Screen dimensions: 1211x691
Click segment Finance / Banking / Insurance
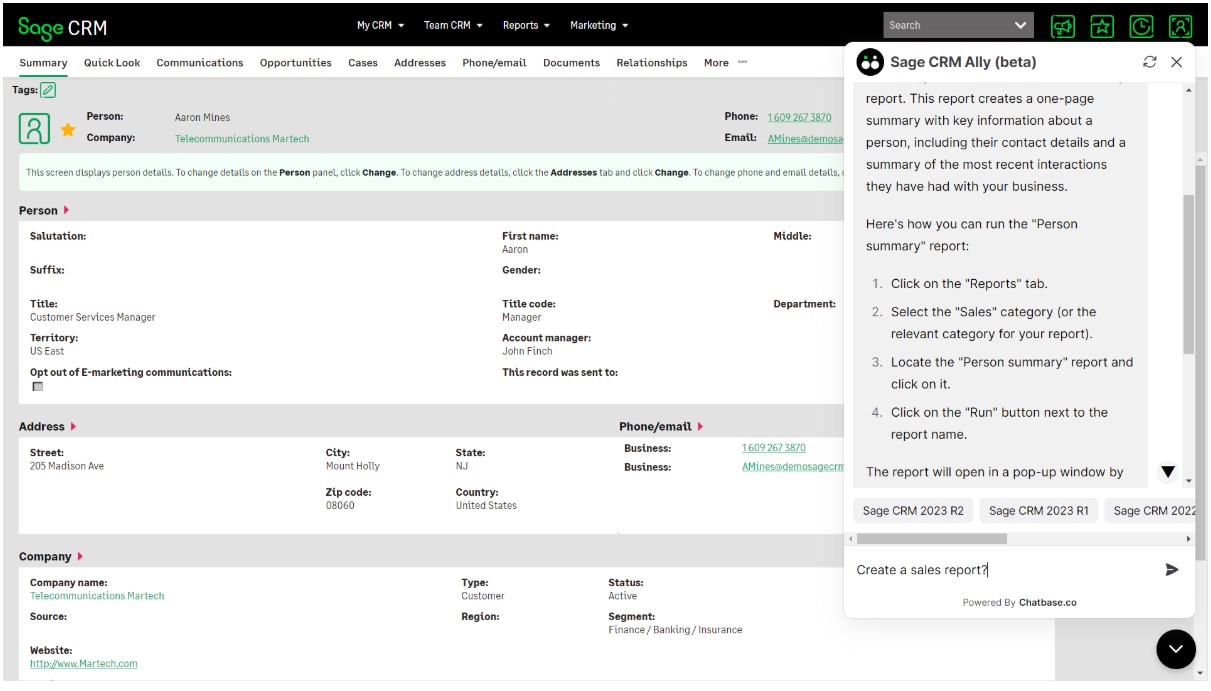click(x=675, y=630)
